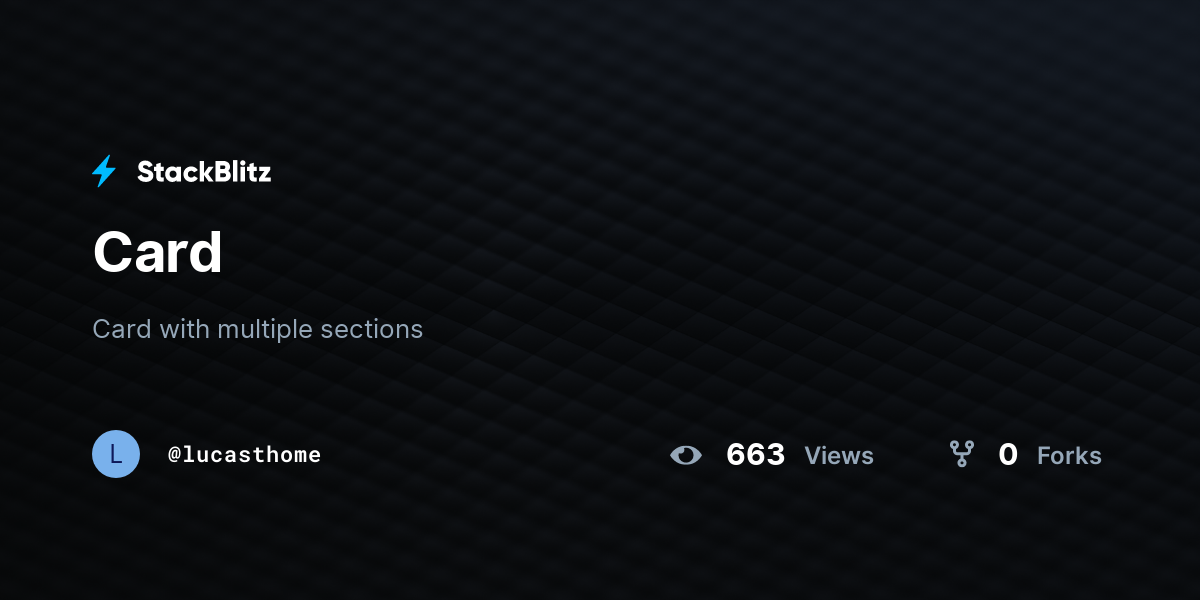Screen dimensions: 1200x600
Task: Click the Views label
Action: [x=839, y=456]
